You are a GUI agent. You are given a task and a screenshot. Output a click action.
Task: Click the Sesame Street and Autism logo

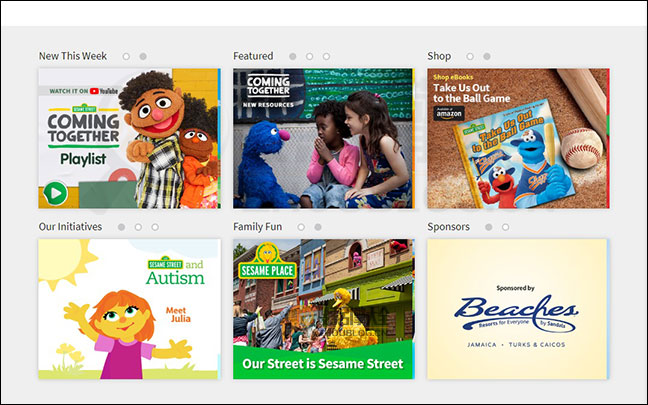(175, 272)
